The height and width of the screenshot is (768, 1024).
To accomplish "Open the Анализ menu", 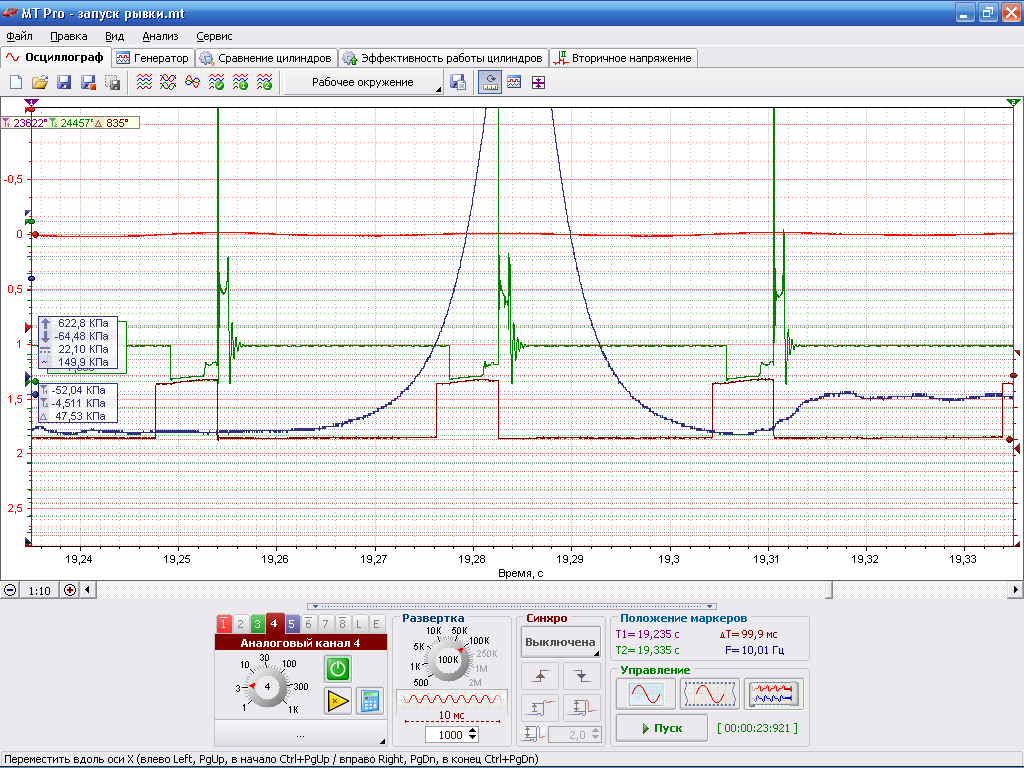I will click(x=160, y=37).
